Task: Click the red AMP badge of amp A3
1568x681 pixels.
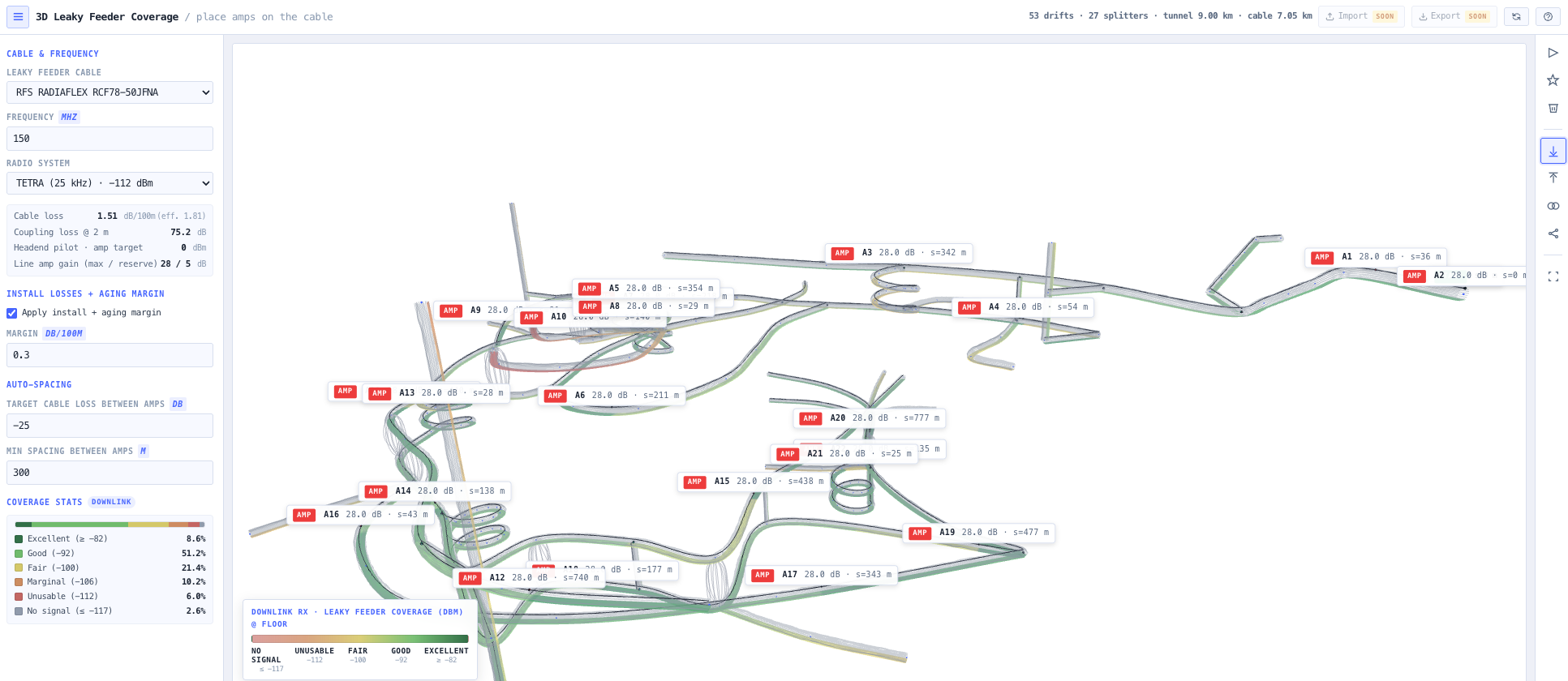Action: pos(843,253)
